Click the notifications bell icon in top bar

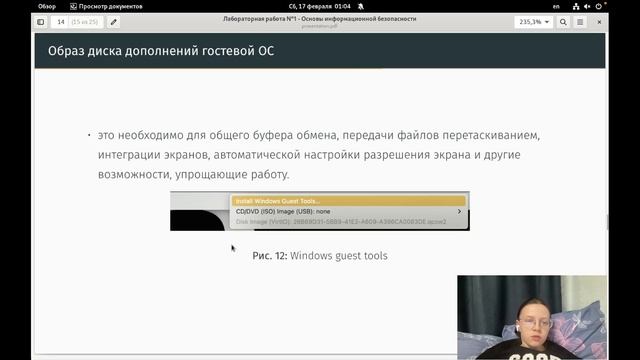click(x=361, y=7)
